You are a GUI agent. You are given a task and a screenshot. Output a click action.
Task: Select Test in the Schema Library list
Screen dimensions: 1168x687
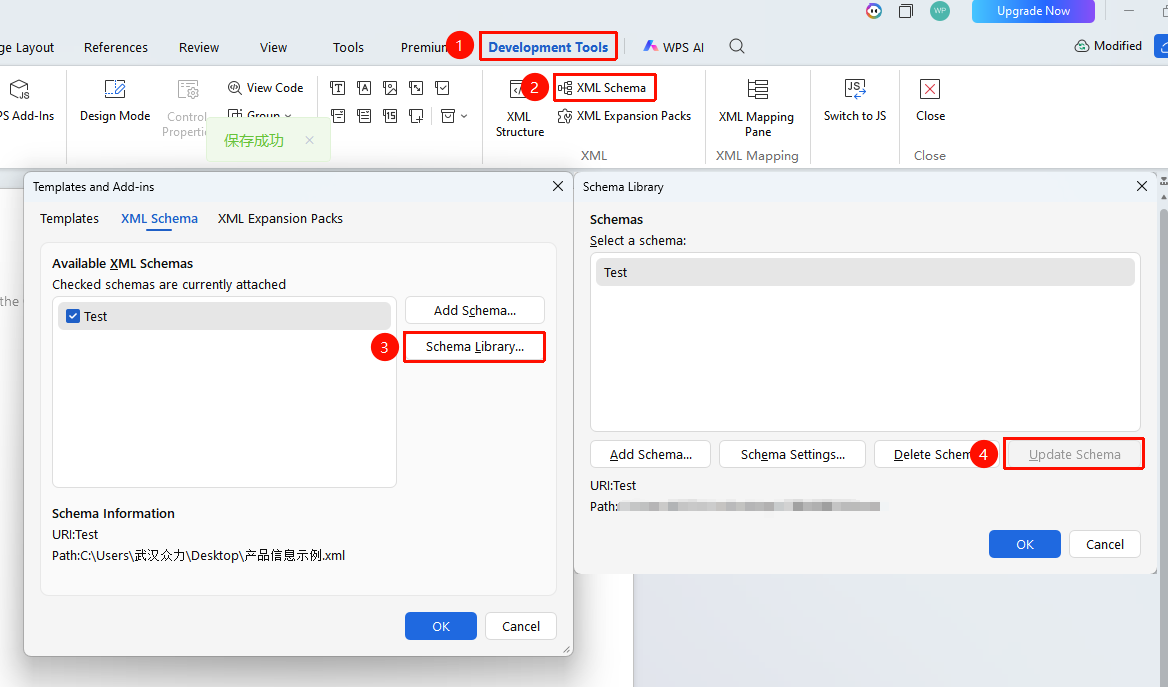[x=865, y=272]
